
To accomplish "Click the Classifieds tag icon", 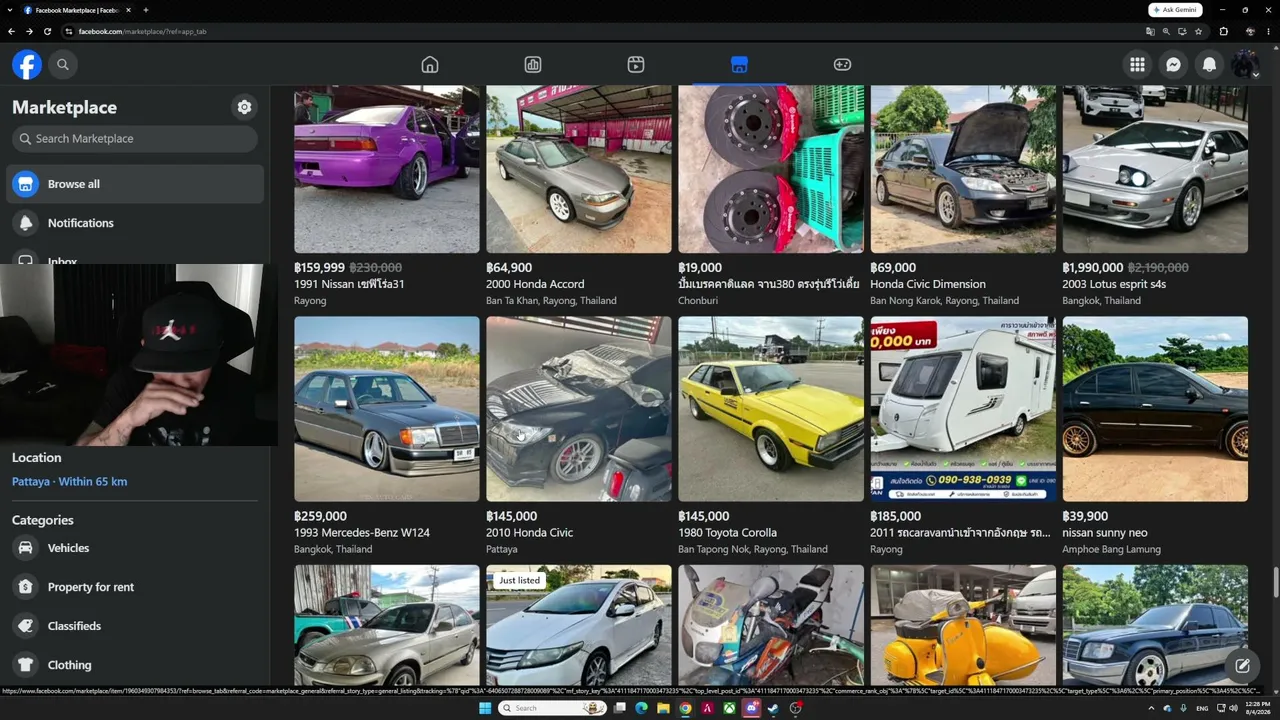I will coord(26,626).
